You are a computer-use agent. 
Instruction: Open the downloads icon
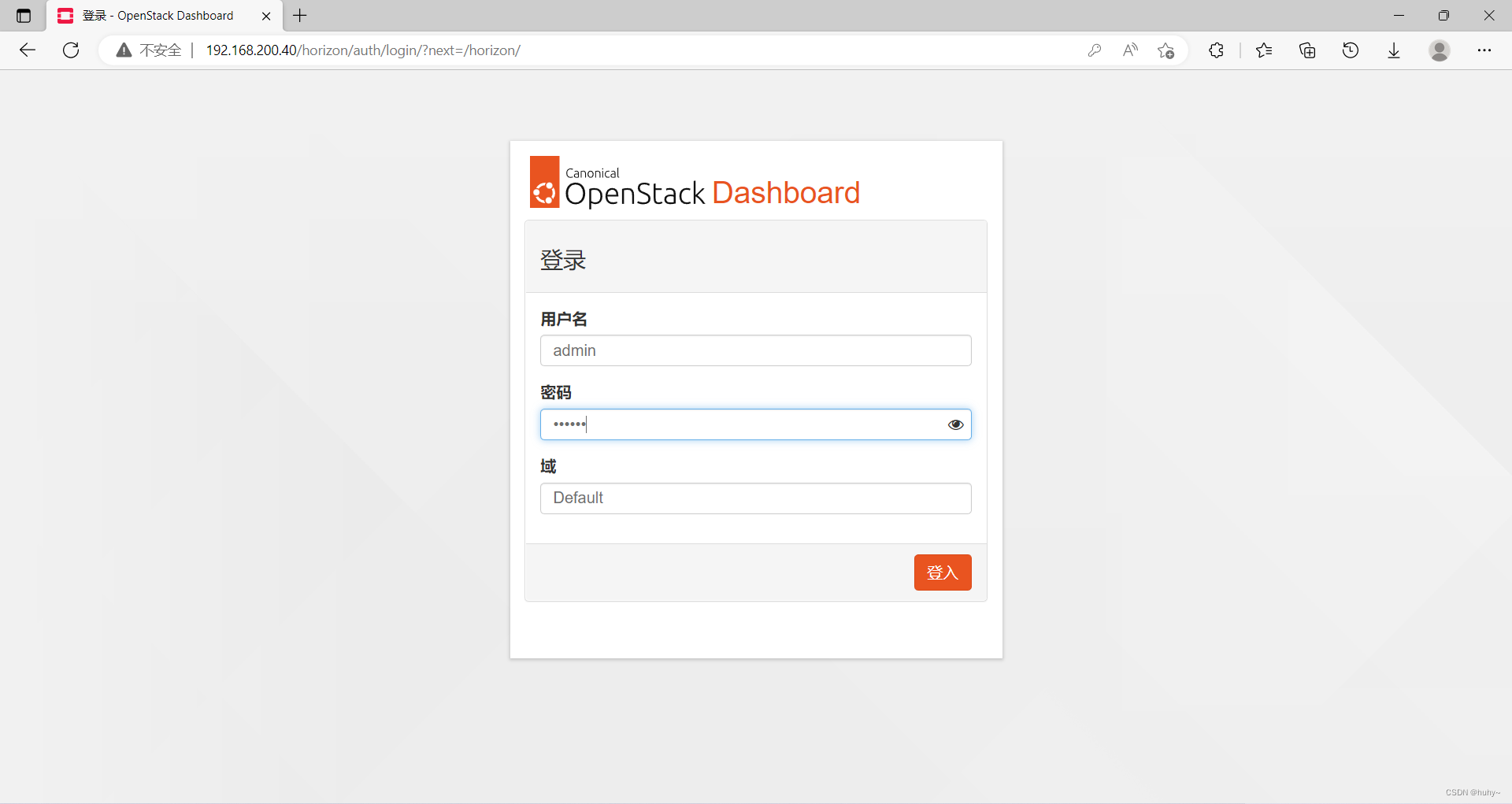tap(1394, 50)
